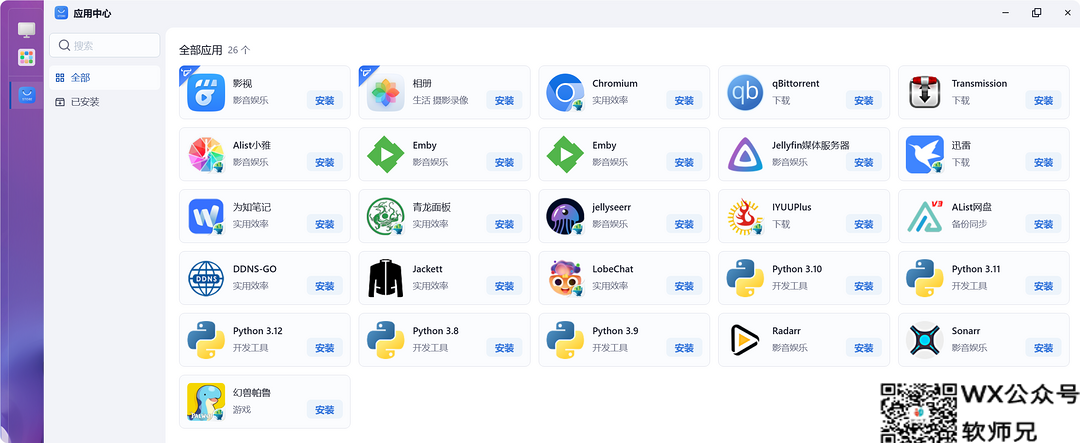Image resolution: width=1080 pixels, height=443 pixels.
Task: Install the 相册 app
Action: pos(504,101)
